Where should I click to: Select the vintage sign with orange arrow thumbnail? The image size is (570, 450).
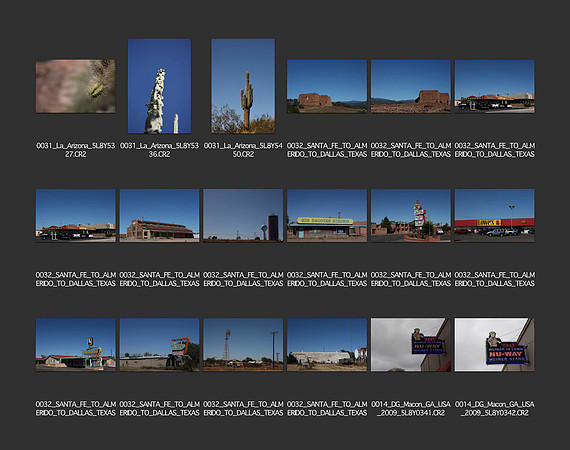click(x=159, y=345)
